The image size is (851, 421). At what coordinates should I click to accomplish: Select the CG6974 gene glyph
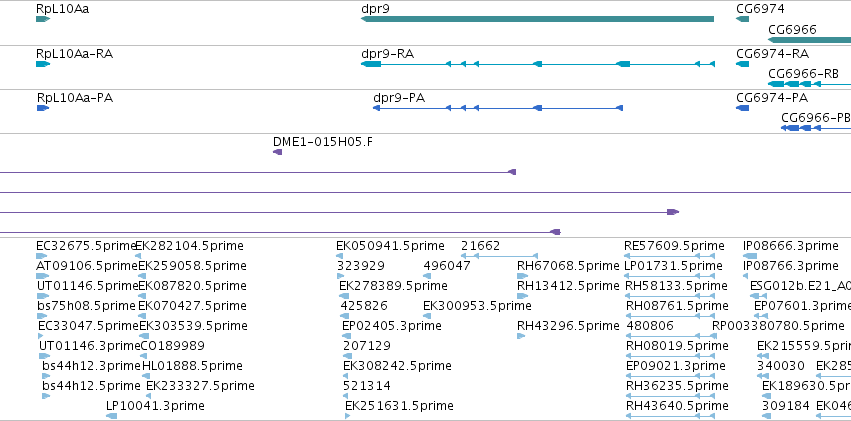point(742,19)
